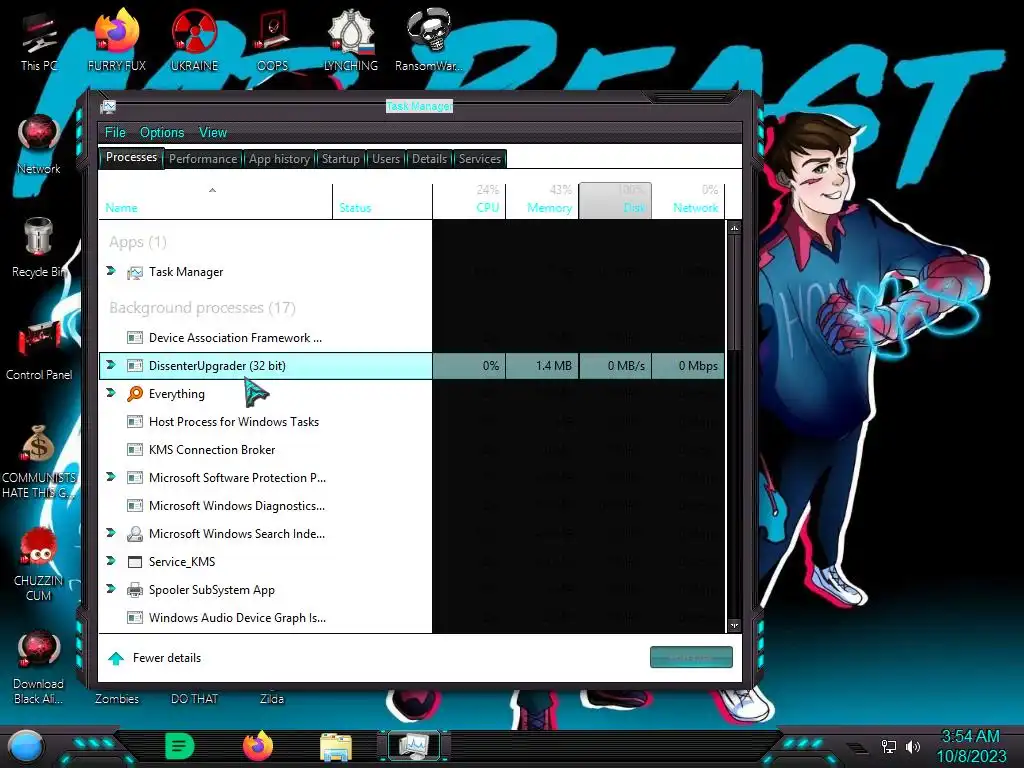The height and width of the screenshot is (768, 1024).
Task: Expand the Task Manager app row
Action: [111, 271]
